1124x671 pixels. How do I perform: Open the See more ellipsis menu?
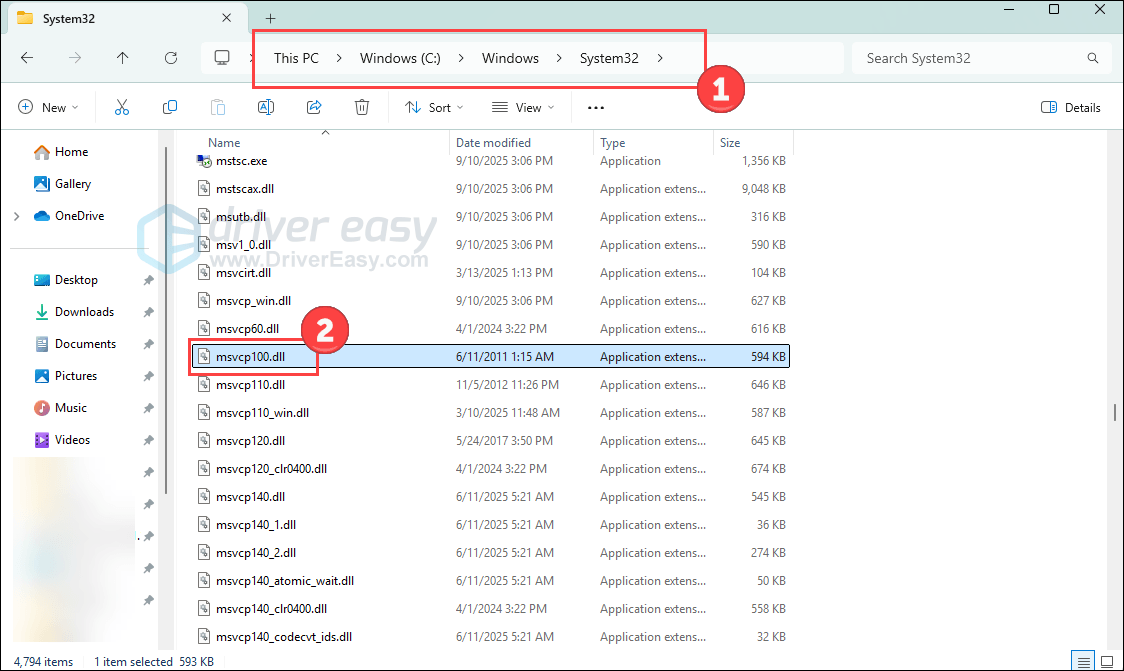(x=596, y=107)
